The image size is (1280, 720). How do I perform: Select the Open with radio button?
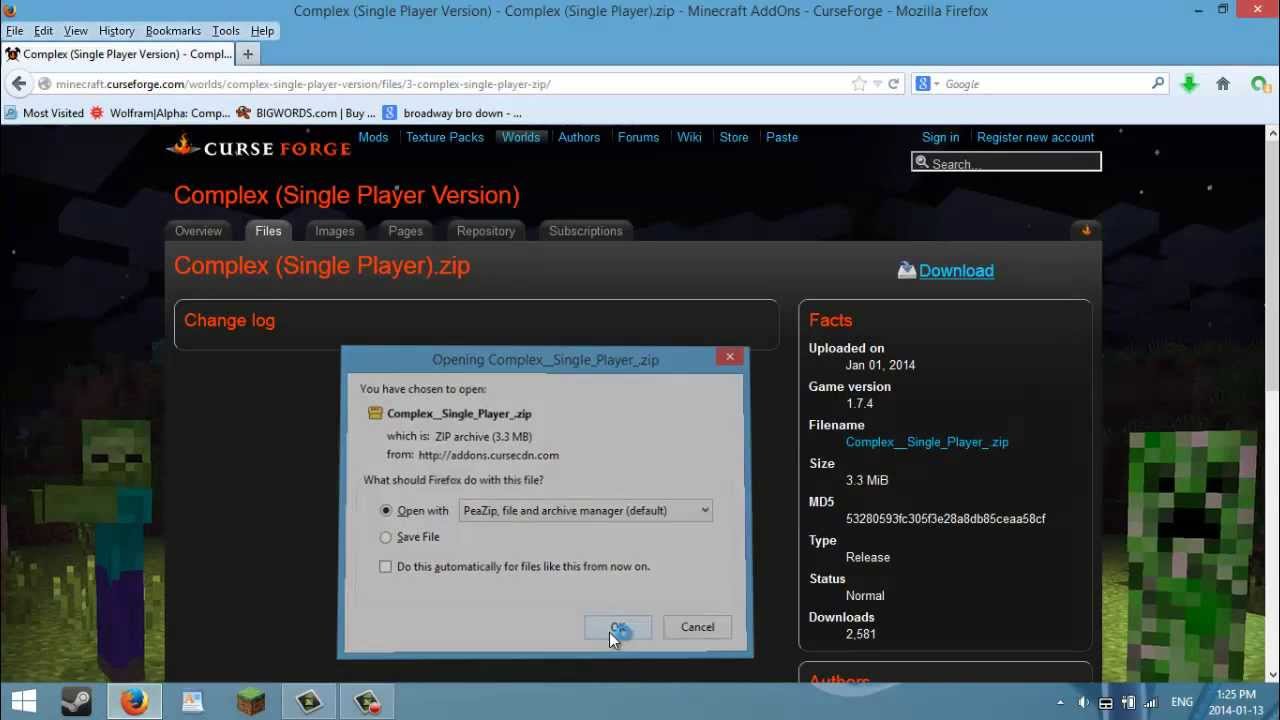click(386, 510)
